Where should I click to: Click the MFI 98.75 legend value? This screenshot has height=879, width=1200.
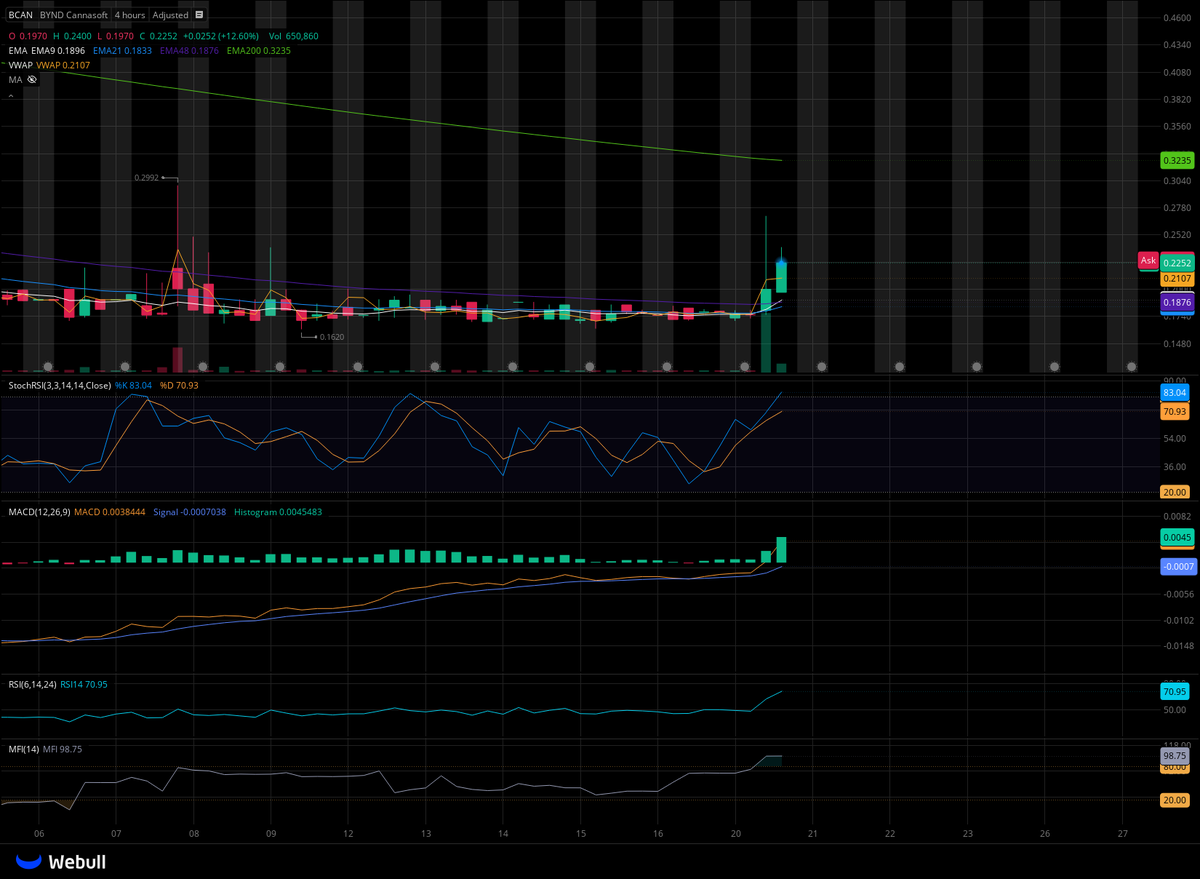63,748
